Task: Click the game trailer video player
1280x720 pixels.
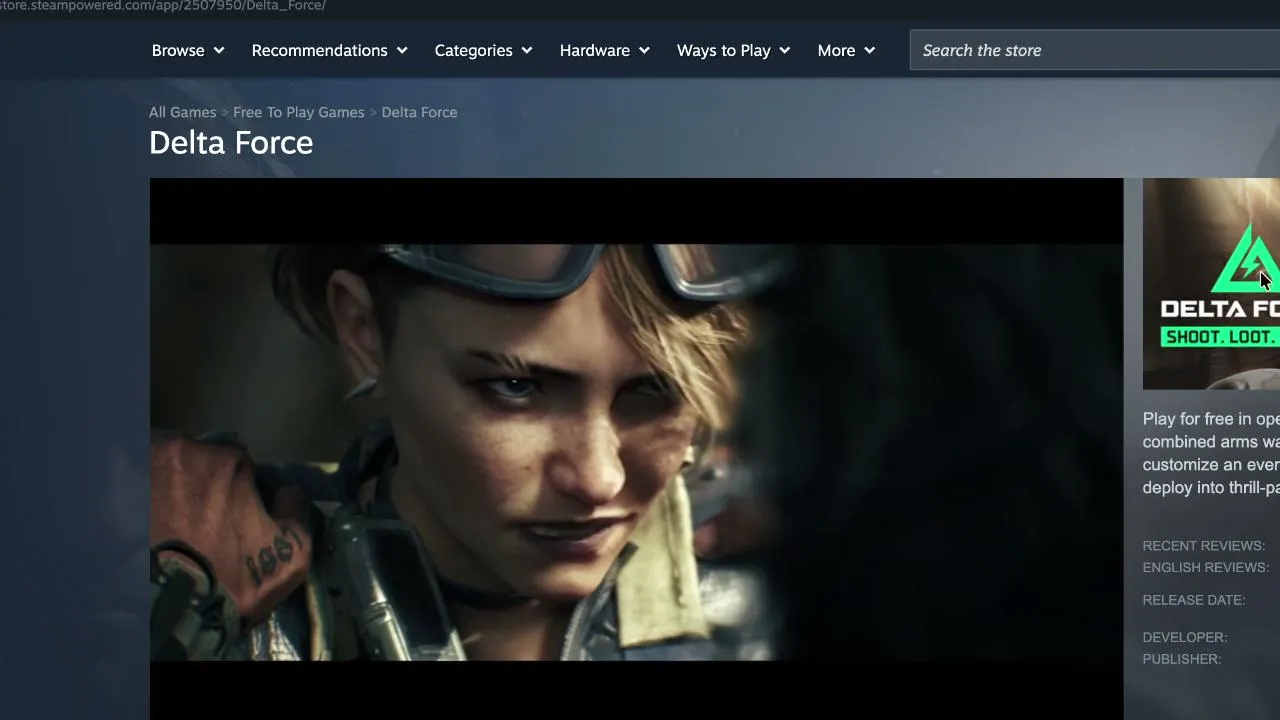Action: click(636, 449)
